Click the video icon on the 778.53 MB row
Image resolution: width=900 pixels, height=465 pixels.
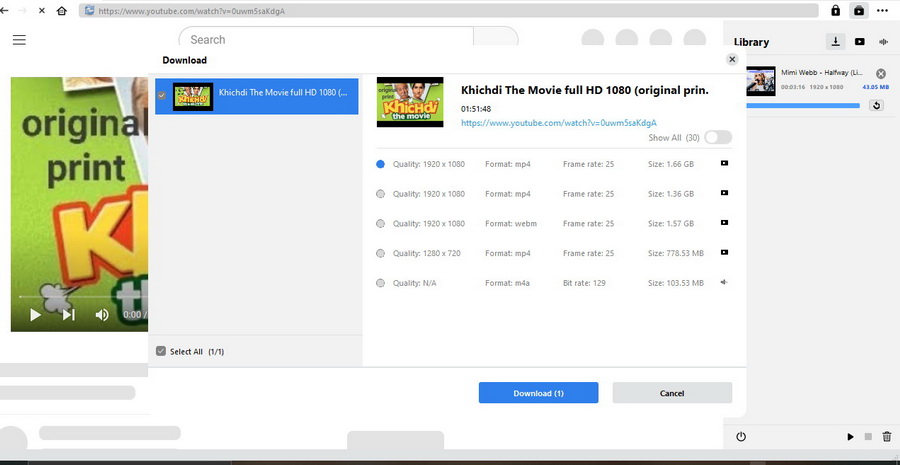point(724,252)
